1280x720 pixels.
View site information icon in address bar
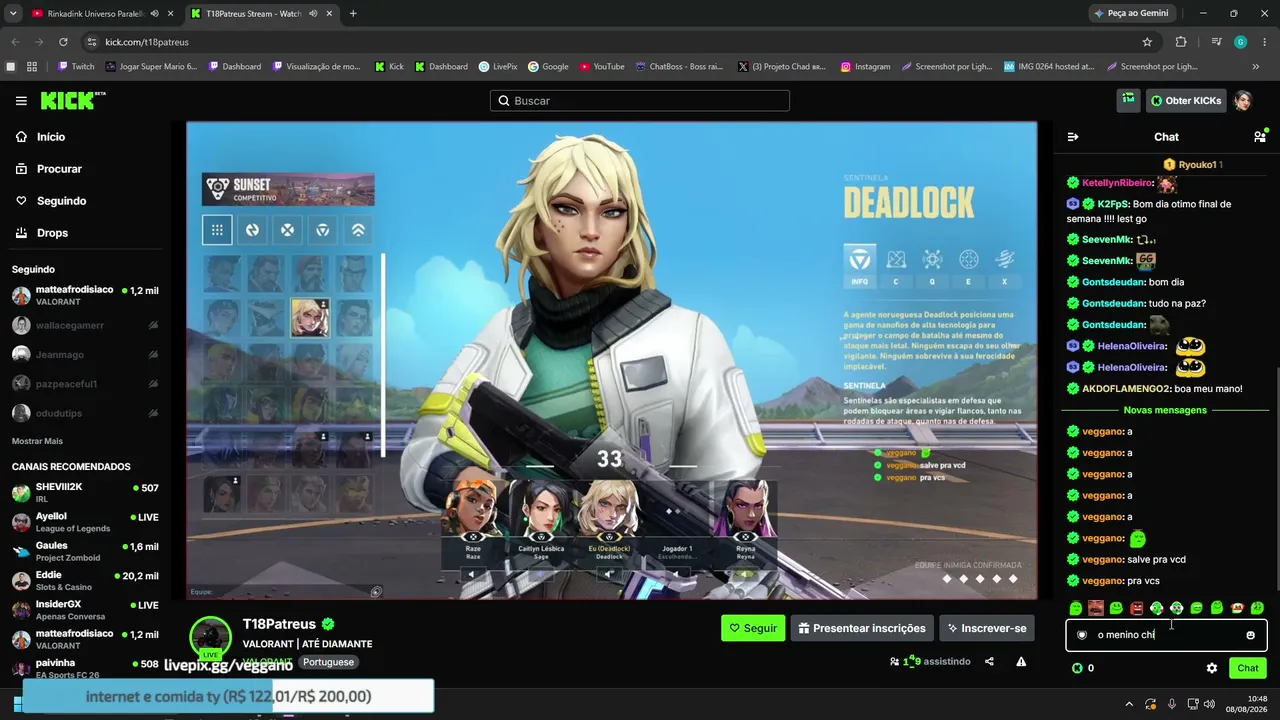pyautogui.click(x=92, y=42)
